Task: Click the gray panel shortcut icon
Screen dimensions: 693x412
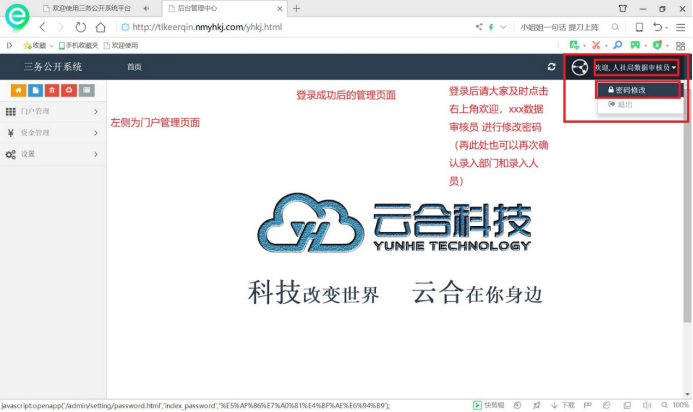Action: (87, 90)
